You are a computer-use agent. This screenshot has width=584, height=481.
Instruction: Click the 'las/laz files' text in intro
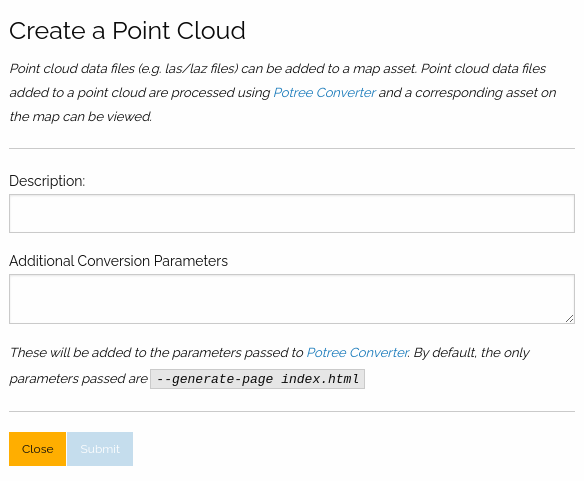point(201,69)
